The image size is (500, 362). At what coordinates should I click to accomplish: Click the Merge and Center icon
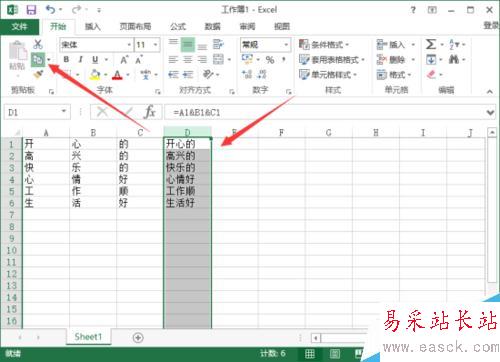pos(219,60)
